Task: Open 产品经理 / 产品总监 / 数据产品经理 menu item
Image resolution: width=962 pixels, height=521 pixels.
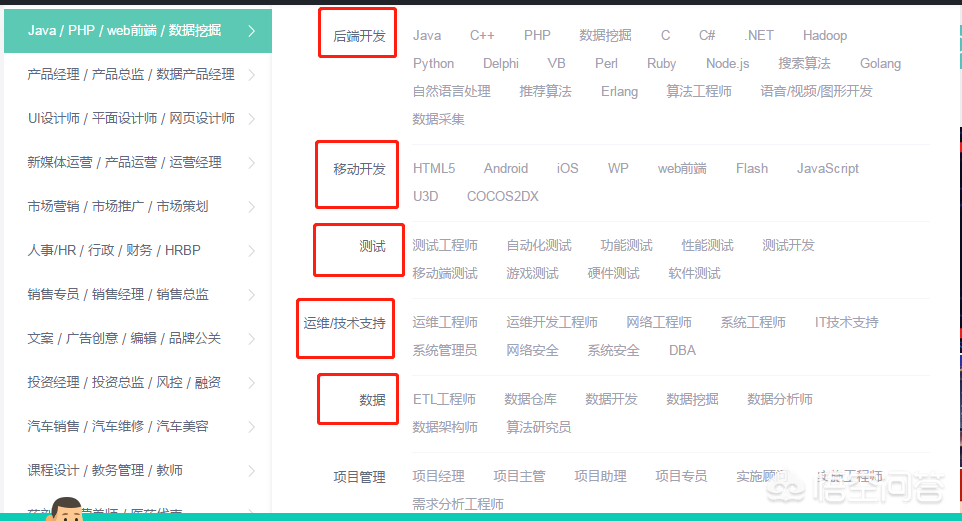Action: click(131, 74)
